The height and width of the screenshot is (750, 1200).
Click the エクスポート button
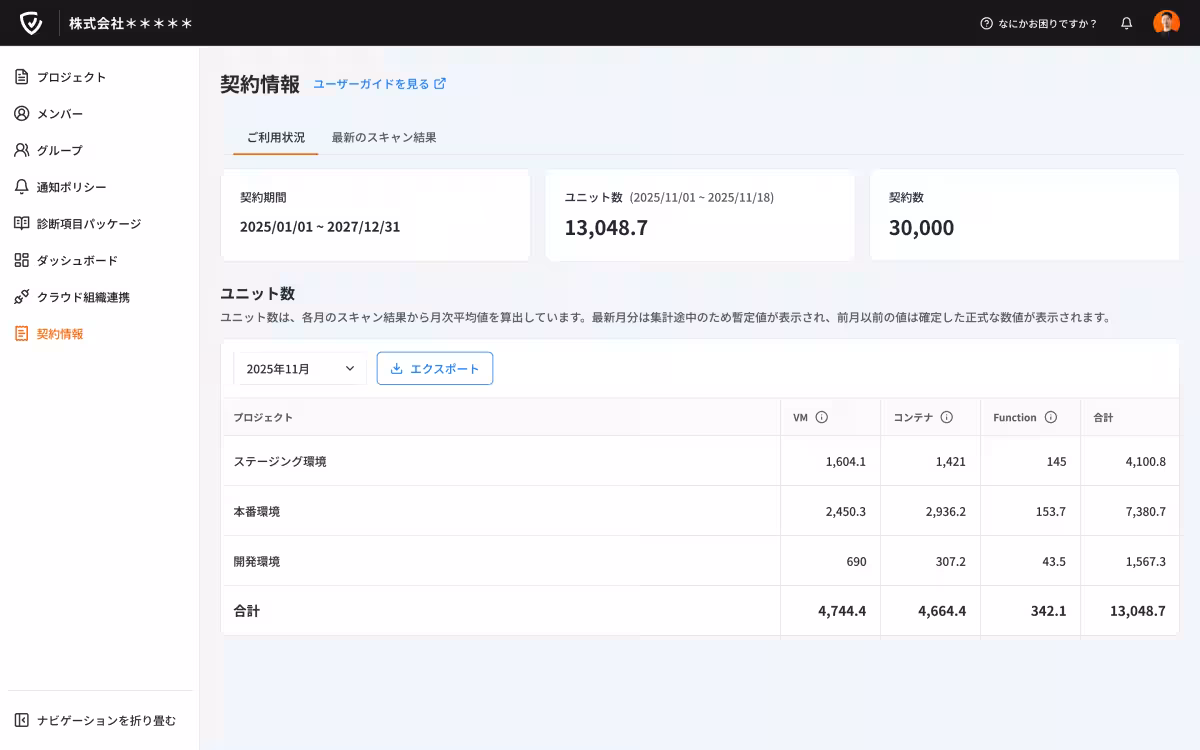point(434,368)
